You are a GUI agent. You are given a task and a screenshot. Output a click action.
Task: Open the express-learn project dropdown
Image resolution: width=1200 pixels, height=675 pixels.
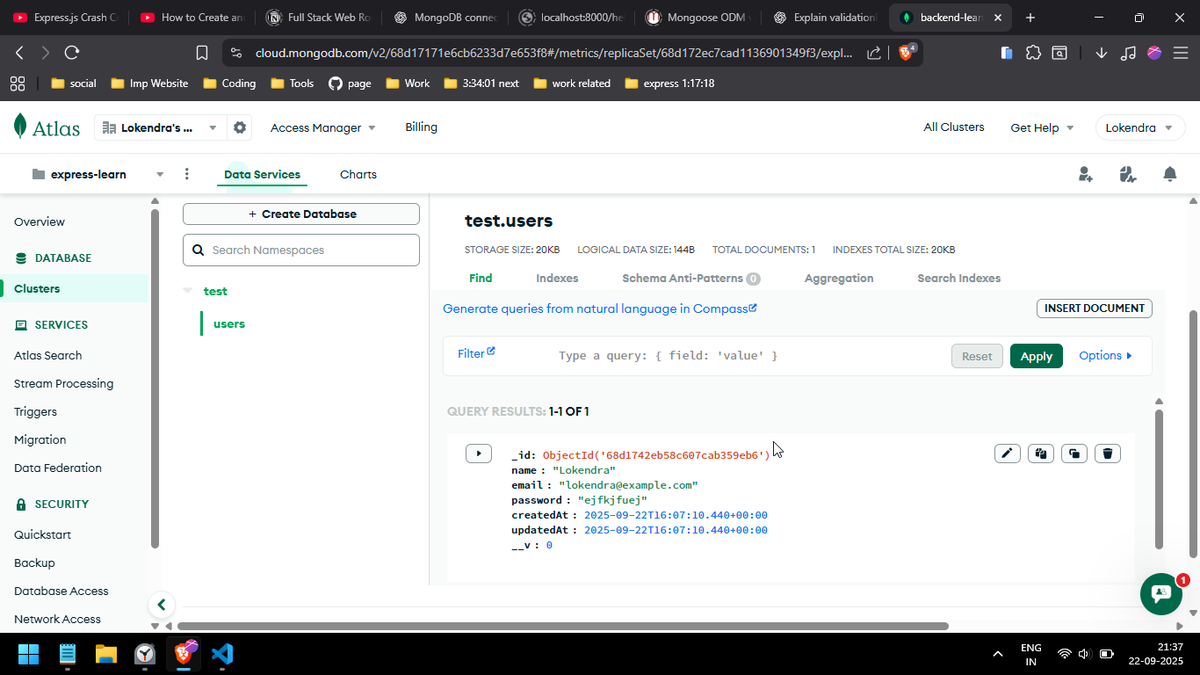coord(159,174)
